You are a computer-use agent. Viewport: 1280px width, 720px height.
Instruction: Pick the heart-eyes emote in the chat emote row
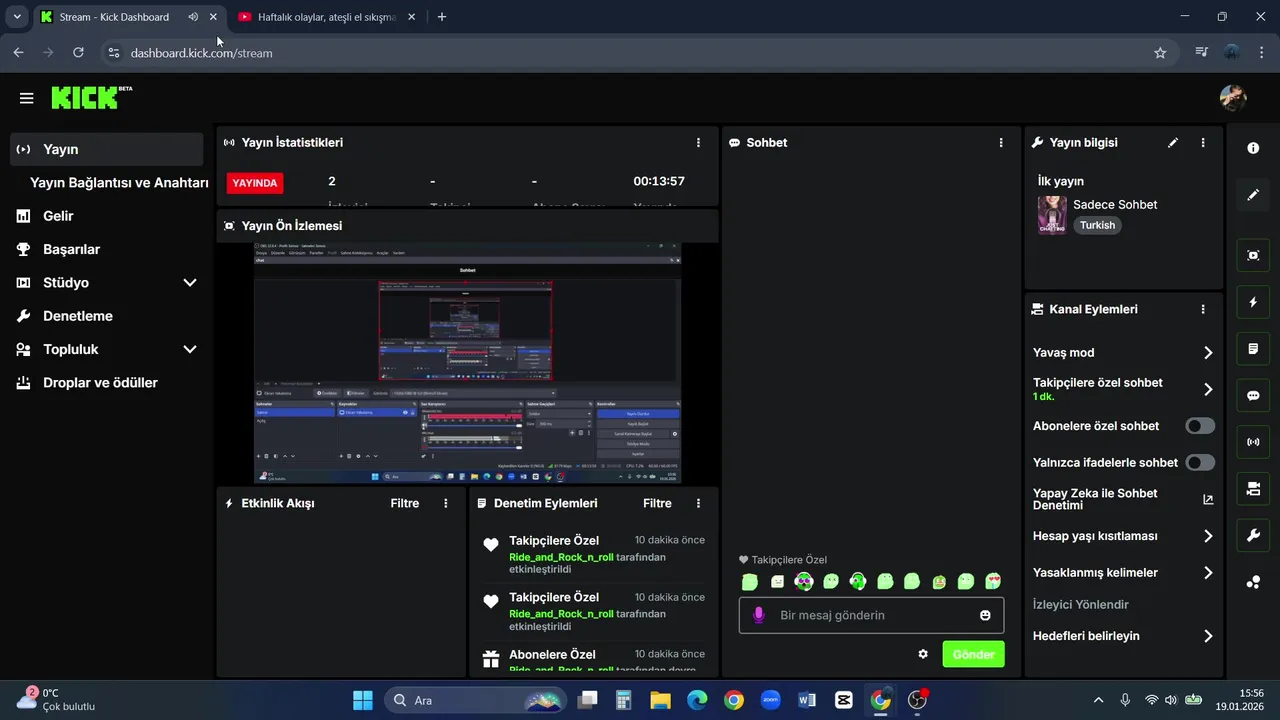[x=993, y=581]
